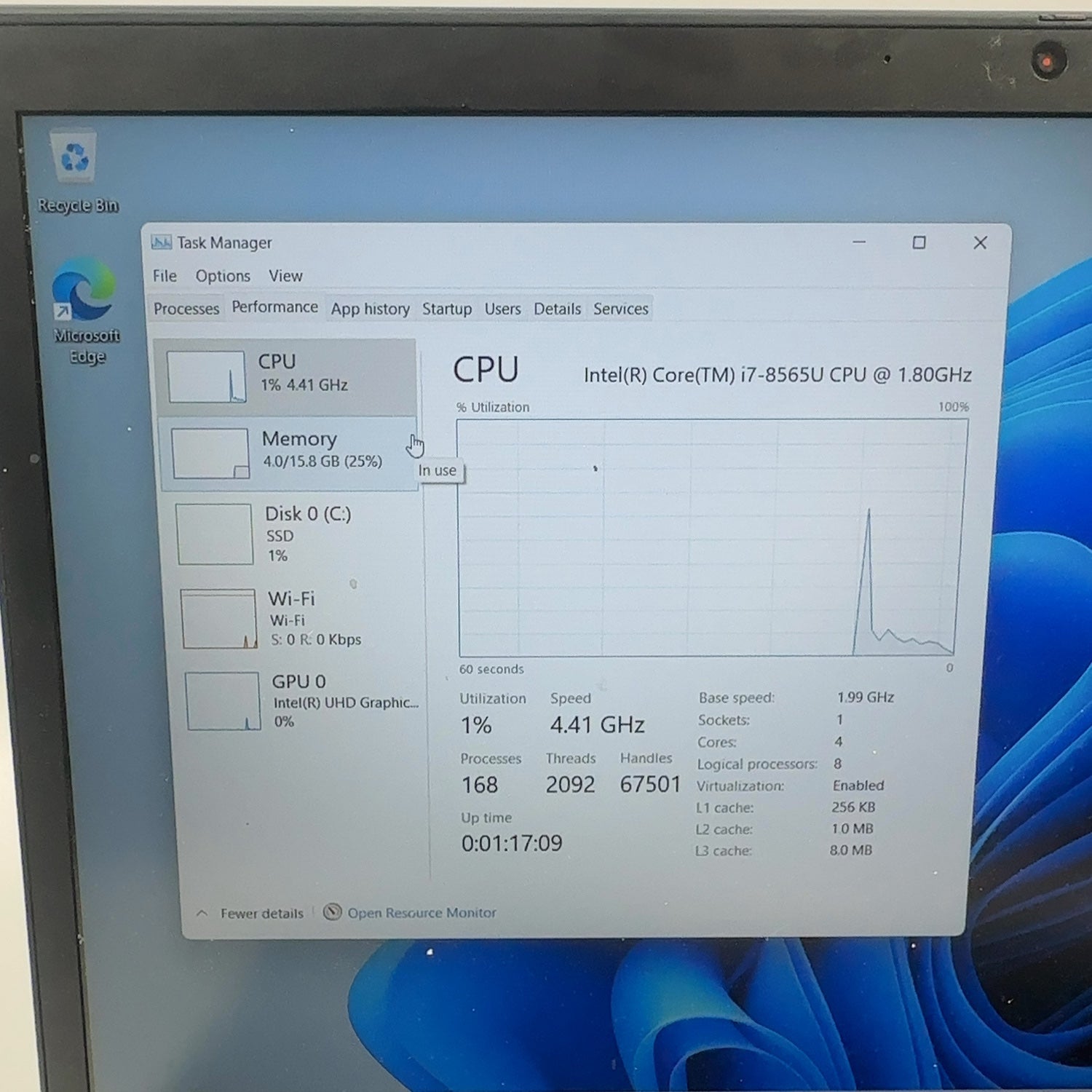Open the File menu
Screen dimensions: 1092x1092
pos(165,276)
